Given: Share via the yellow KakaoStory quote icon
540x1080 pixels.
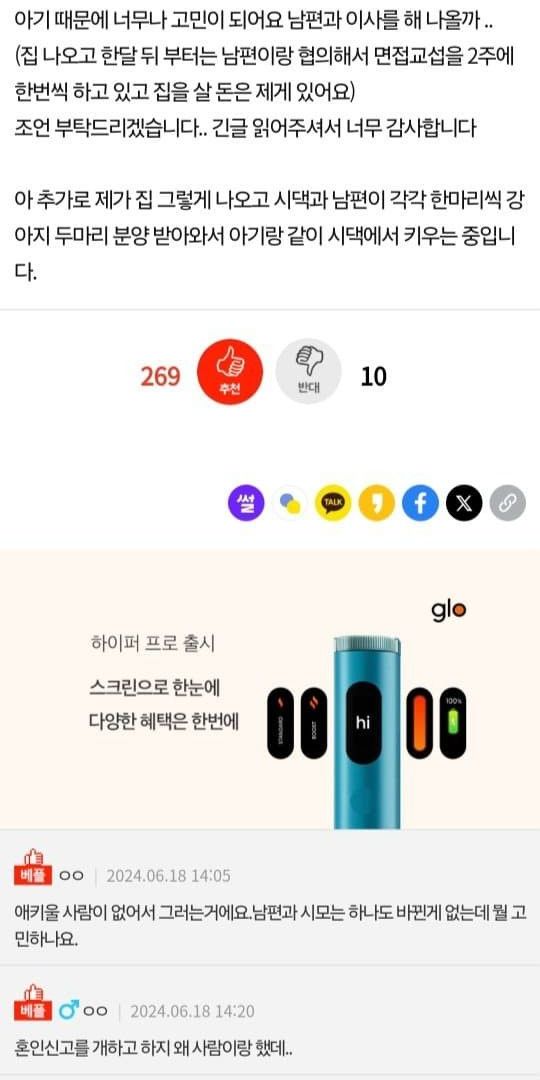Looking at the screenshot, I should pyautogui.click(x=377, y=503).
